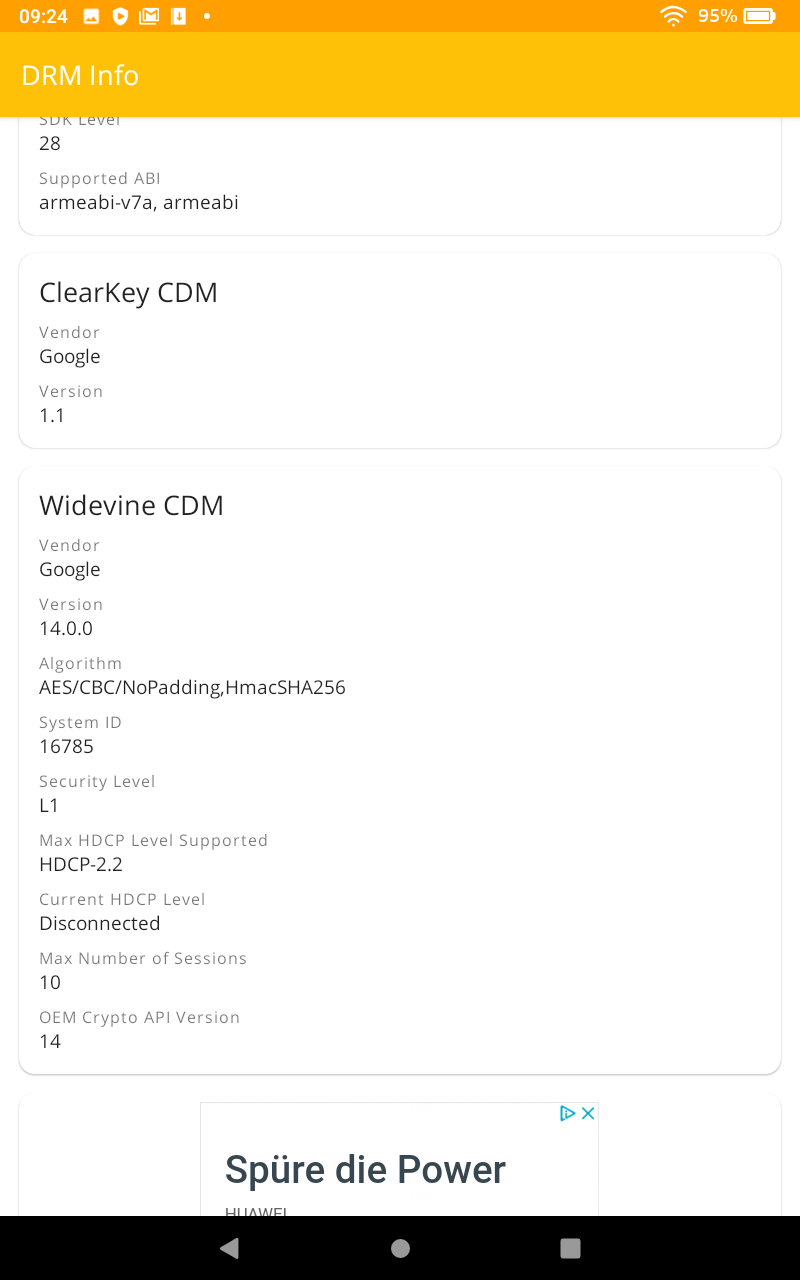Tap the shield notification icon
The height and width of the screenshot is (1280, 800).
[120, 16]
